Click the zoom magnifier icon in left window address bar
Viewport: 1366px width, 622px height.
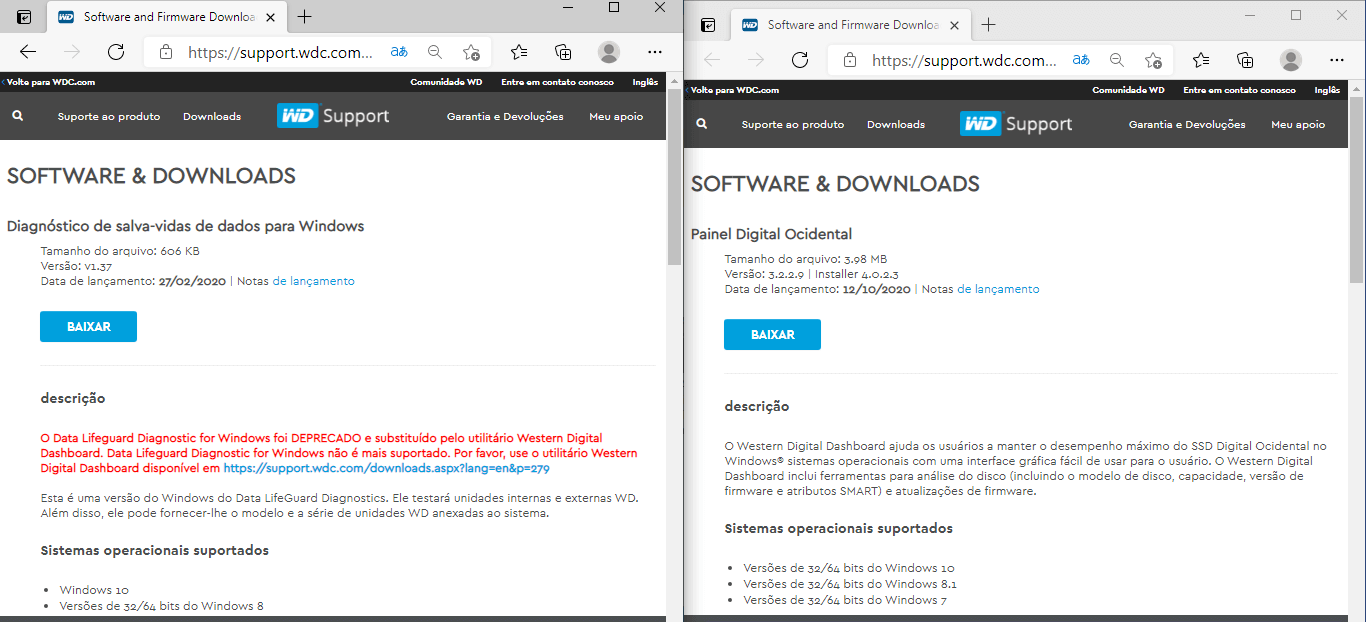tap(435, 52)
